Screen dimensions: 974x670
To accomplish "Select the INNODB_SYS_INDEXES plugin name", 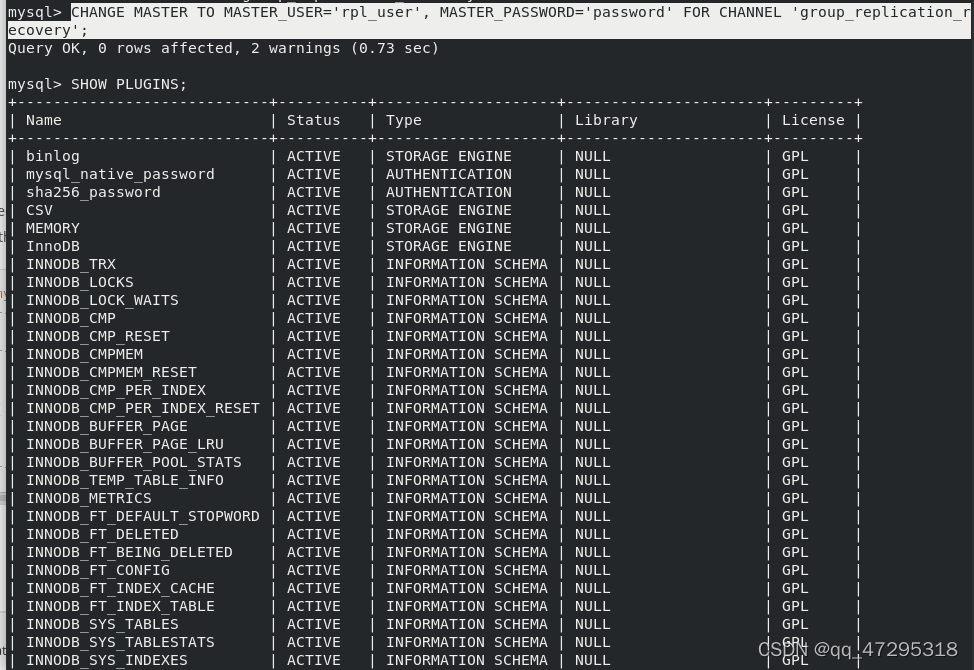I will [106, 661].
